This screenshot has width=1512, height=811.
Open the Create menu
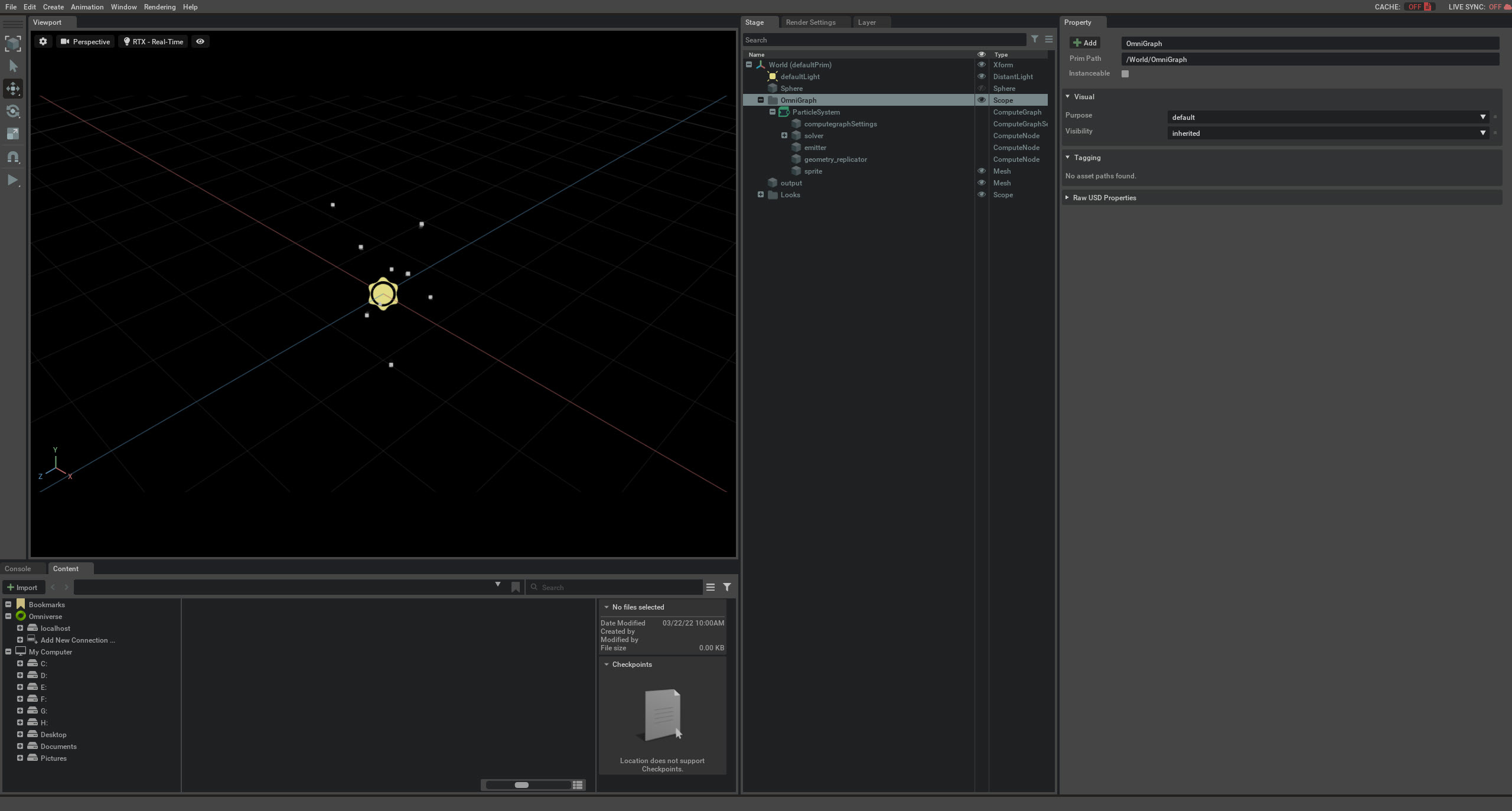(x=53, y=6)
